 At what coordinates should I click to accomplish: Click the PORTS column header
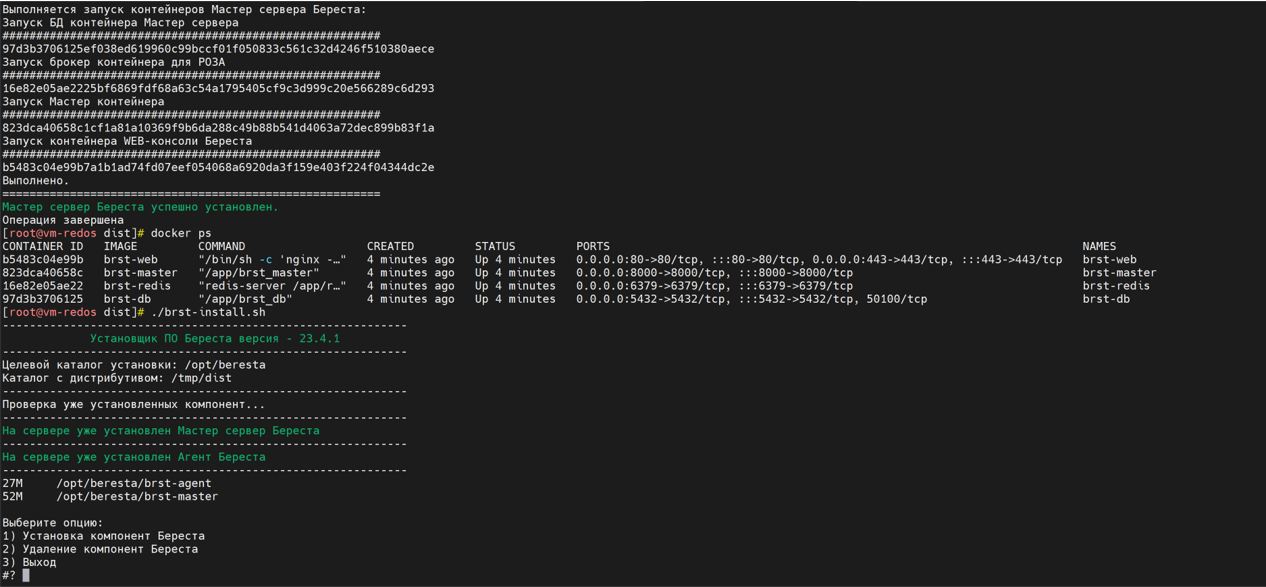592,246
